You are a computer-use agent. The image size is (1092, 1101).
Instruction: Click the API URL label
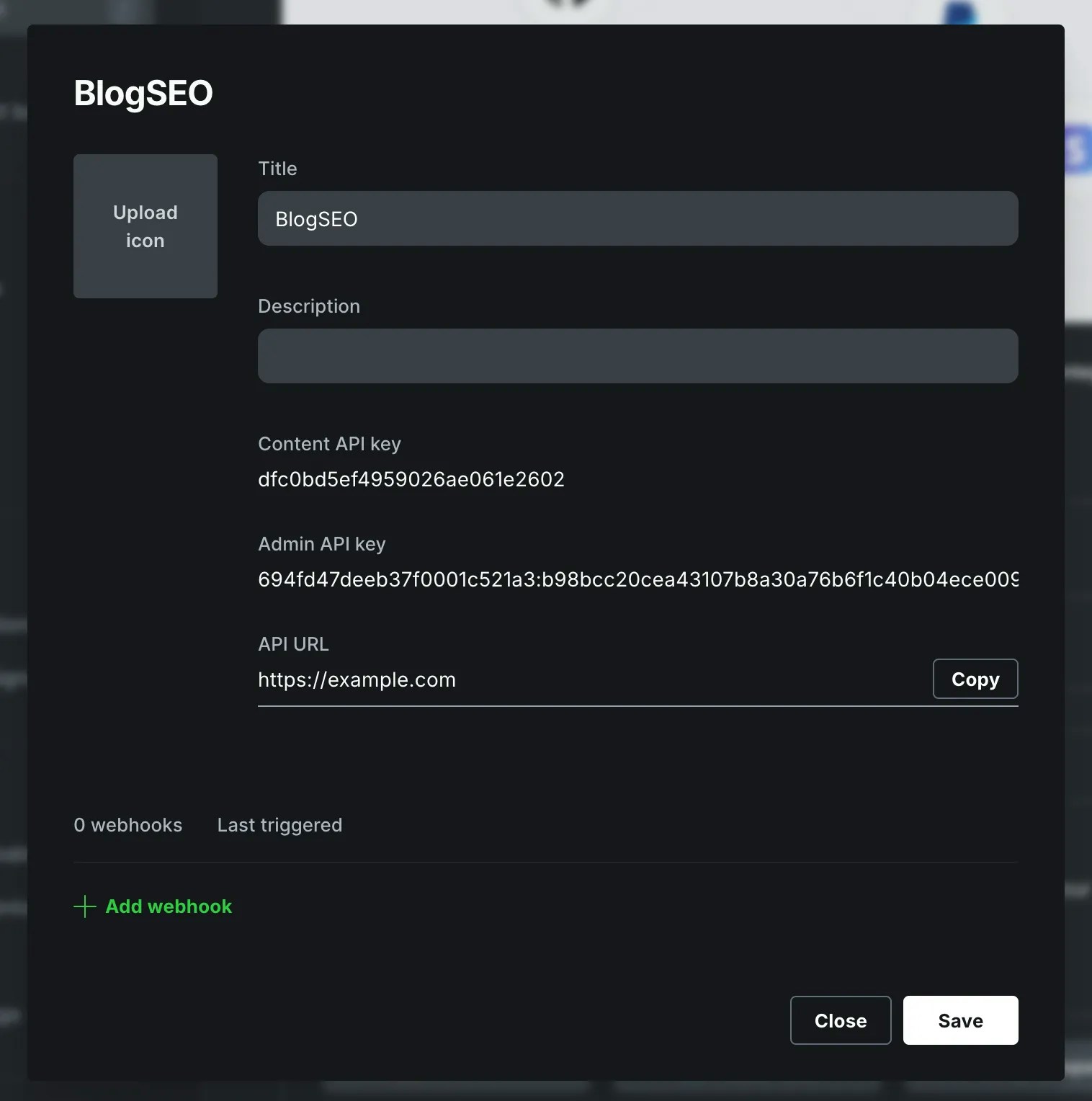[292, 643]
